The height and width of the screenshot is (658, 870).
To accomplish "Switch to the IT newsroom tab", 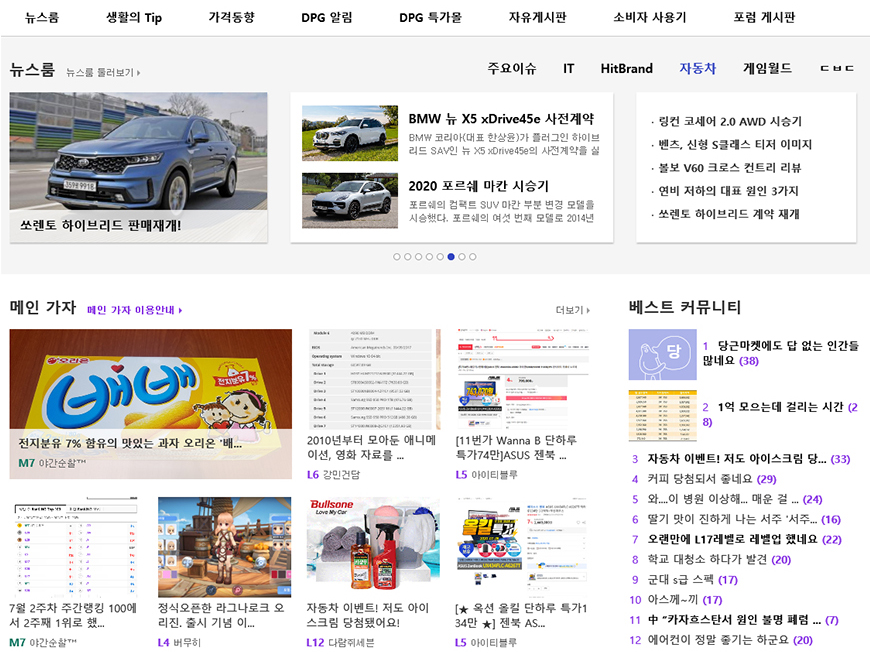I will click(x=568, y=68).
